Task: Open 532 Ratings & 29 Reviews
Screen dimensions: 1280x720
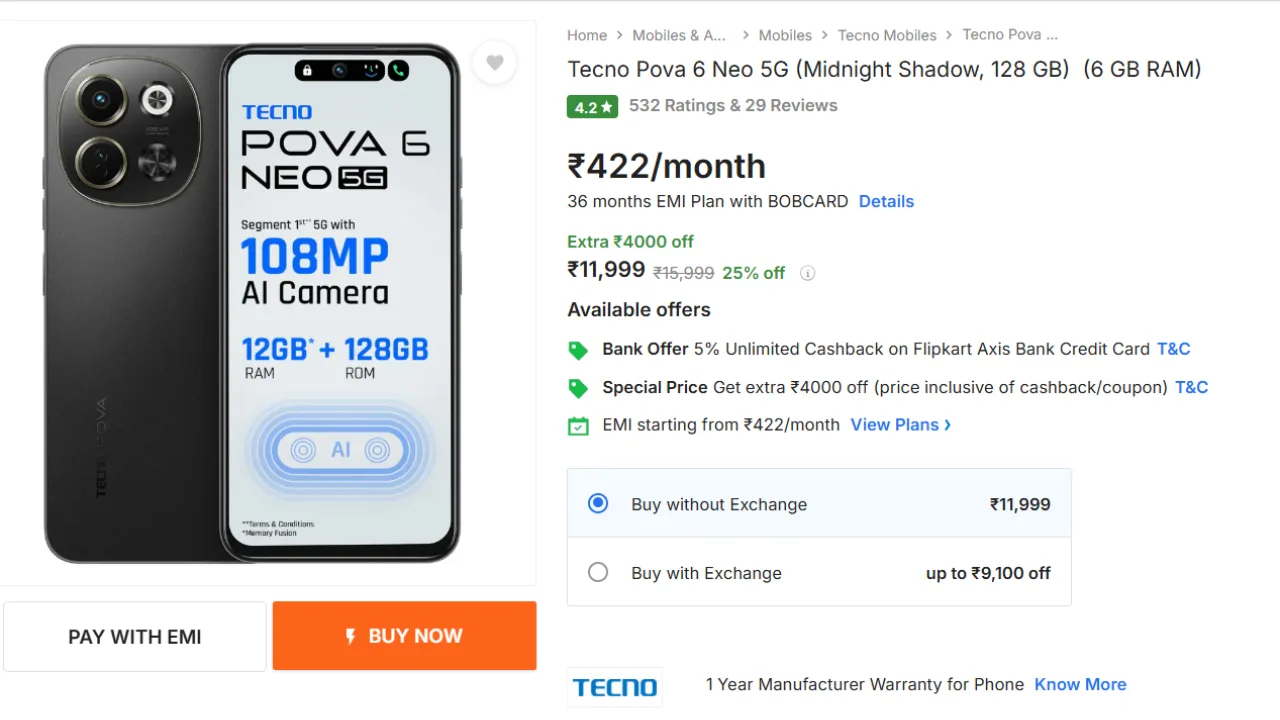Action: (x=733, y=105)
